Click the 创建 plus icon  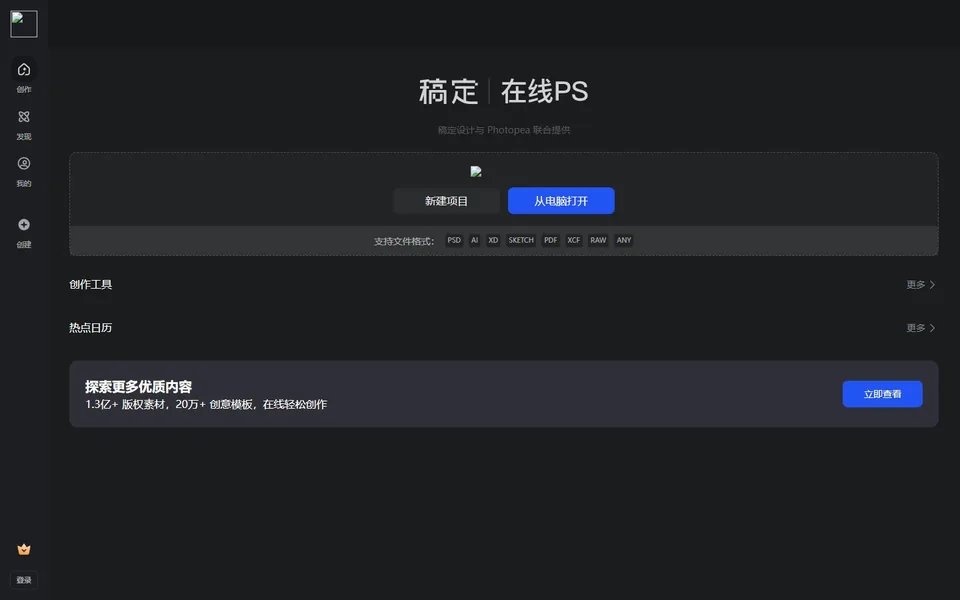pos(24,225)
